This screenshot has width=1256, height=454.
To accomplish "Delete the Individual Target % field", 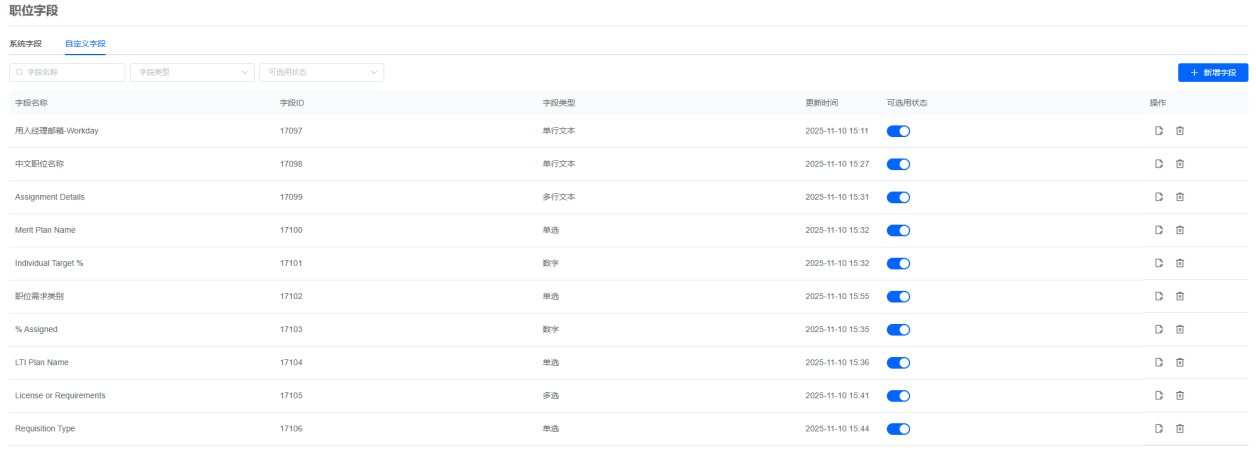I will click(x=1180, y=263).
